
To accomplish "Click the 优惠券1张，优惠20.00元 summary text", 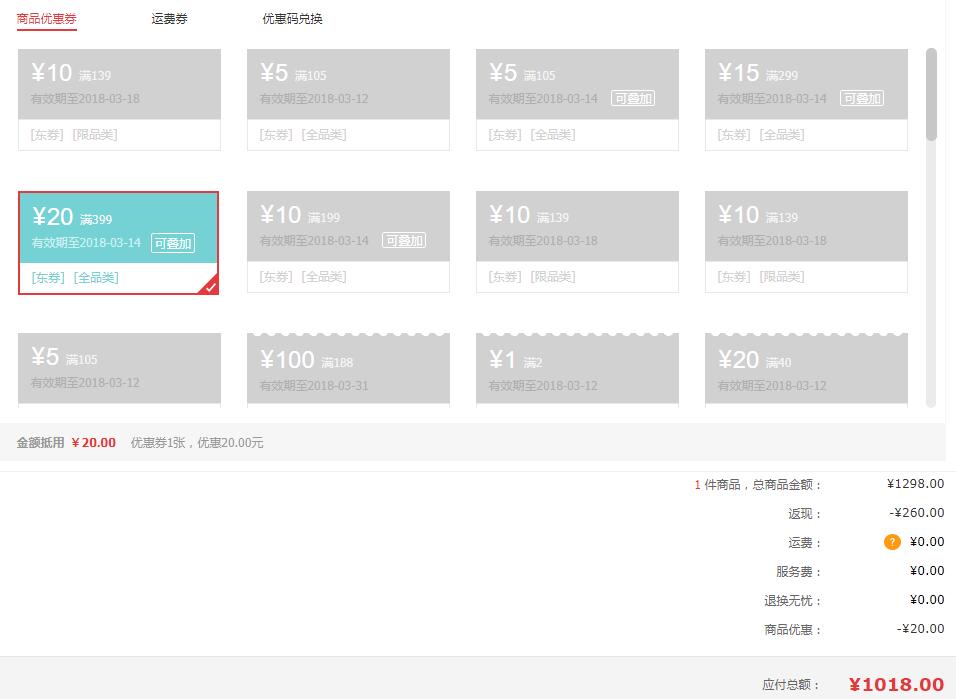I will click(197, 443).
